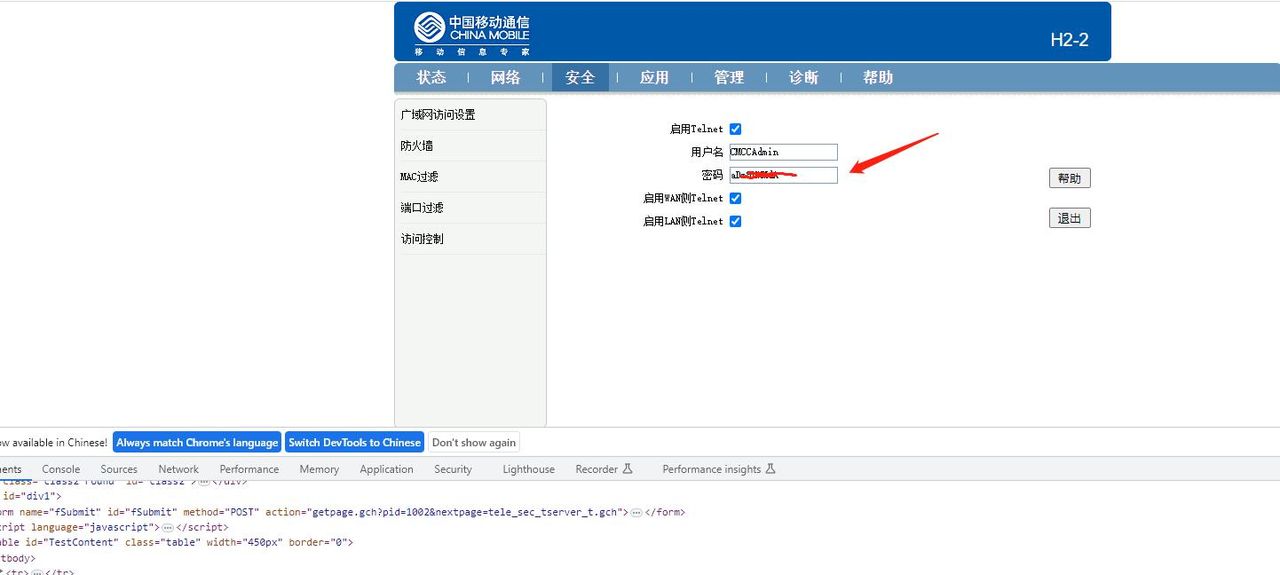This screenshot has width=1280, height=575.
Task: Expand the javascript script element ellipsis
Action: (x=167, y=527)
